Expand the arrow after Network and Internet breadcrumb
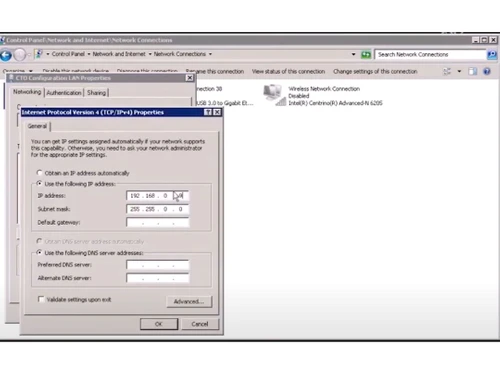This screenshot has height=375, width=500. [150, 54]
